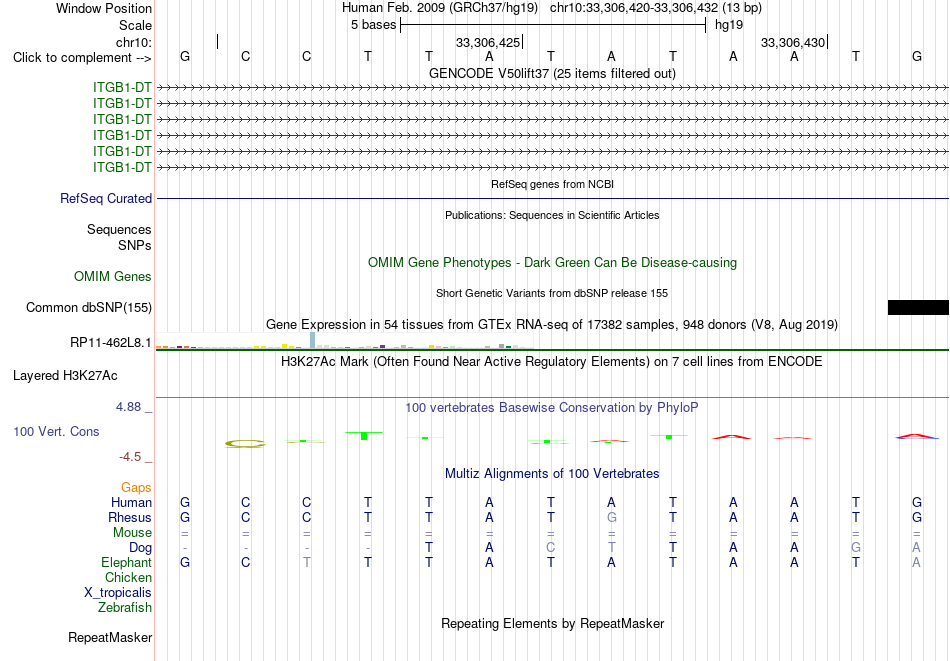
Task: Open the H3K27Ac Mark track title
Action: coord(552,362)
